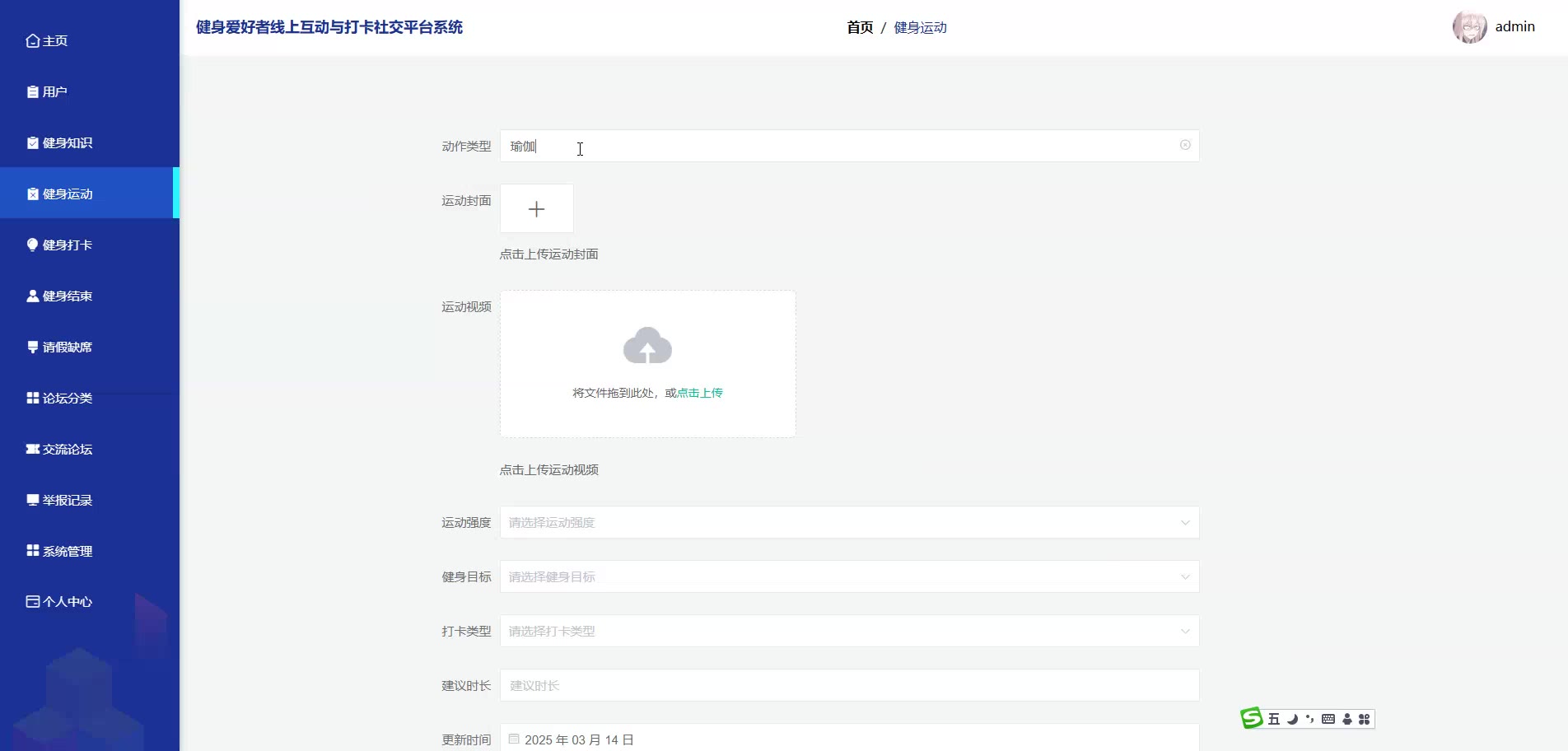Click the calendar icon in 更新时间 field
Viewport: 1568px width, 751px height.
[514, 739]
